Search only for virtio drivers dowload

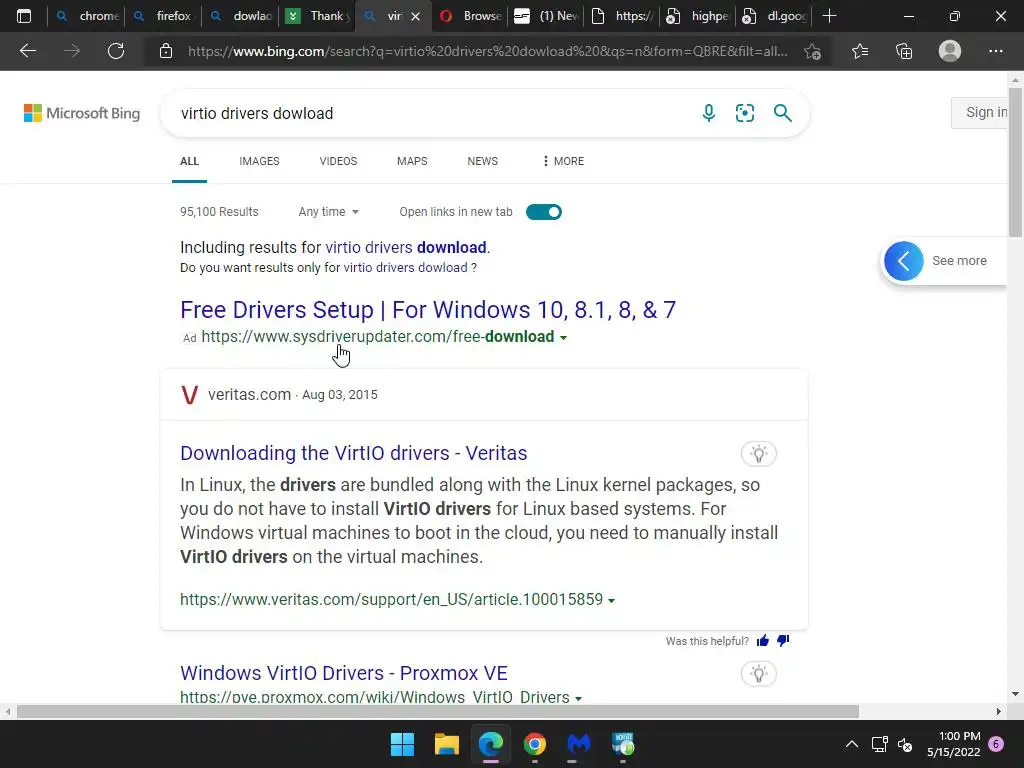click(405, 268)
